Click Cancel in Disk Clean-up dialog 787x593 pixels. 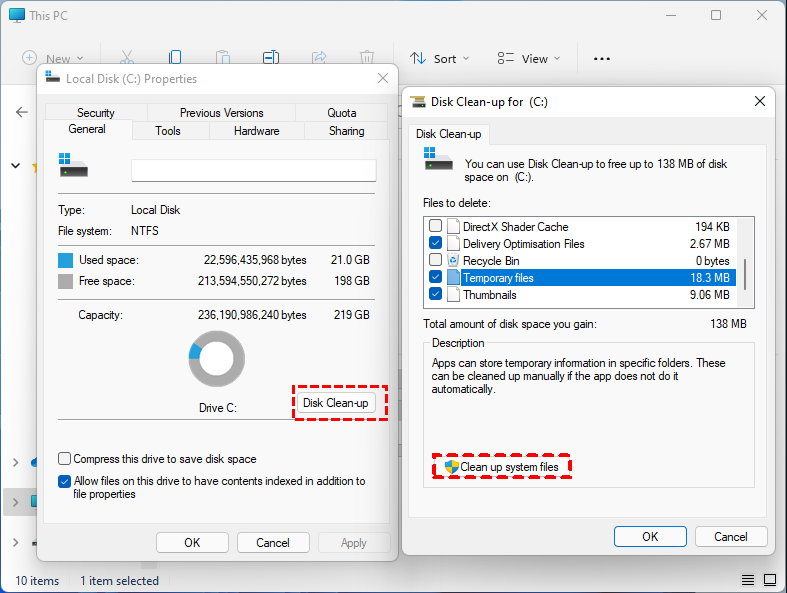point(731,536)
